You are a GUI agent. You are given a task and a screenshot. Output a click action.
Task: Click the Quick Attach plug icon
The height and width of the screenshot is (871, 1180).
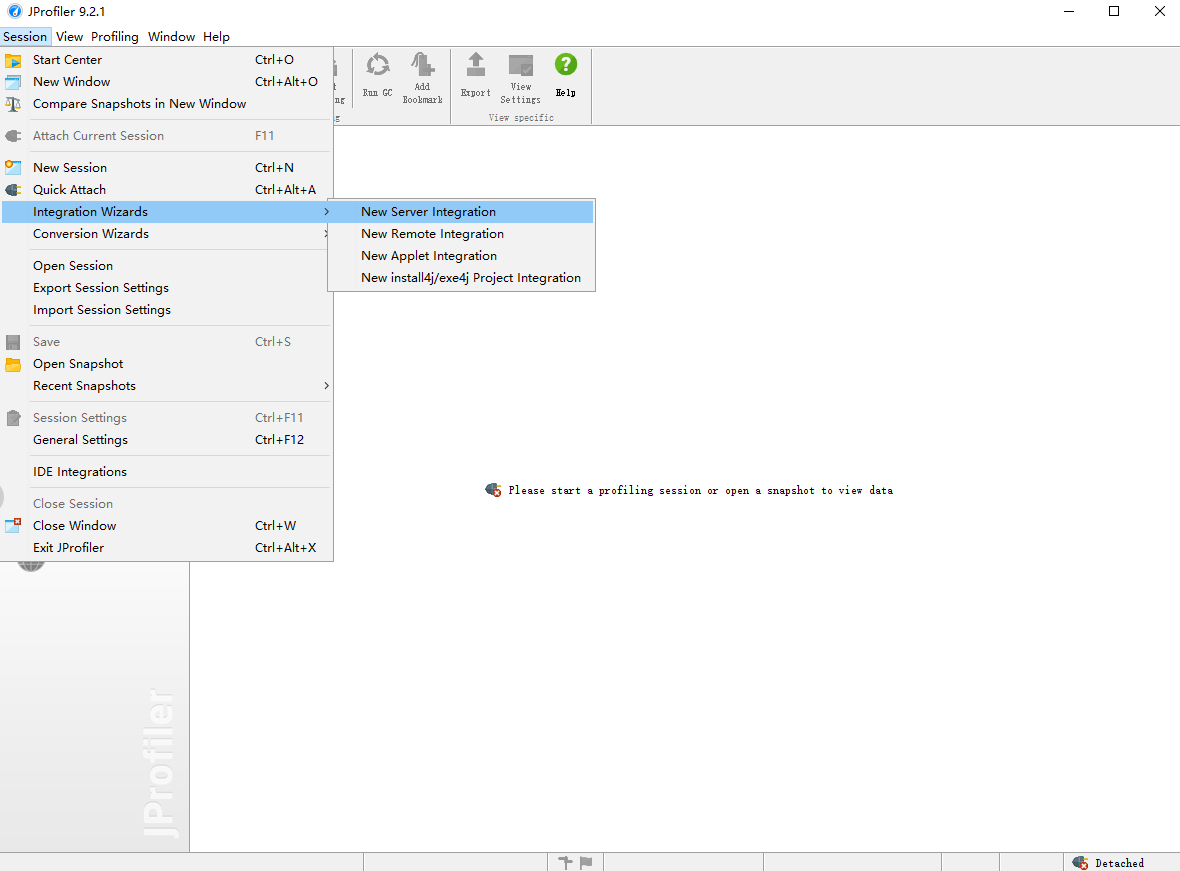point(14,190)
